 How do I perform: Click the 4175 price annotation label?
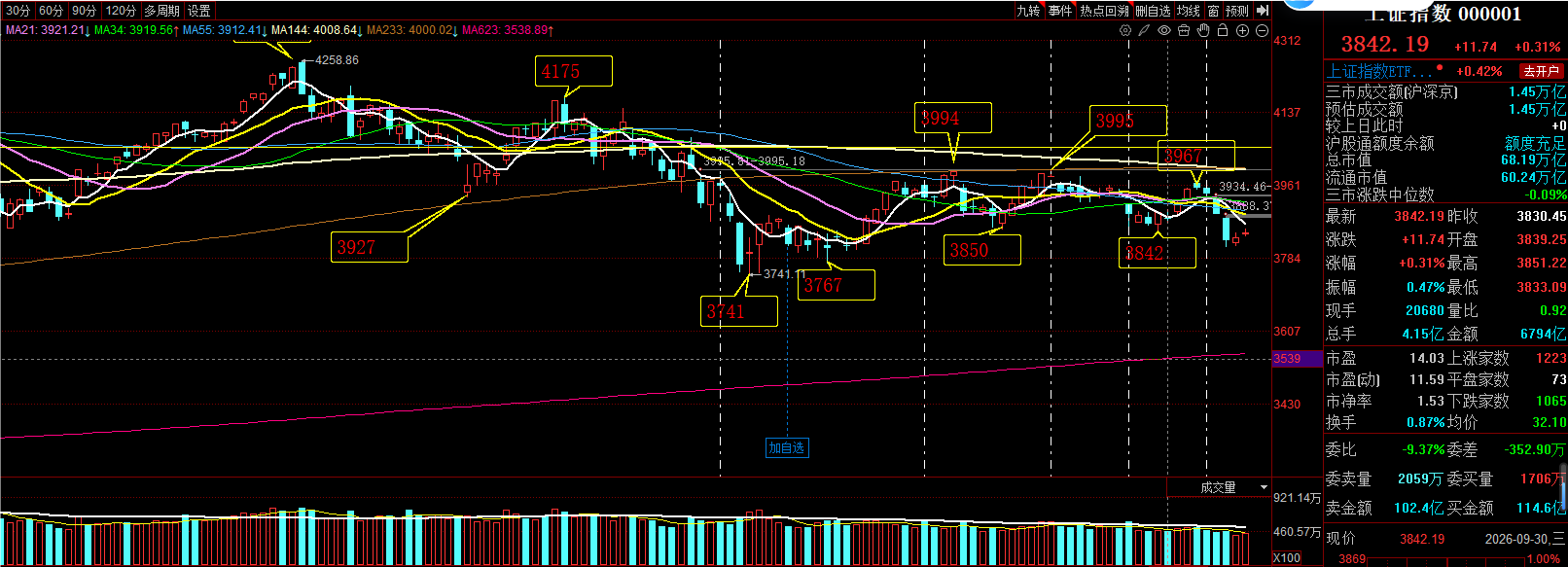[x=574, y=71]
